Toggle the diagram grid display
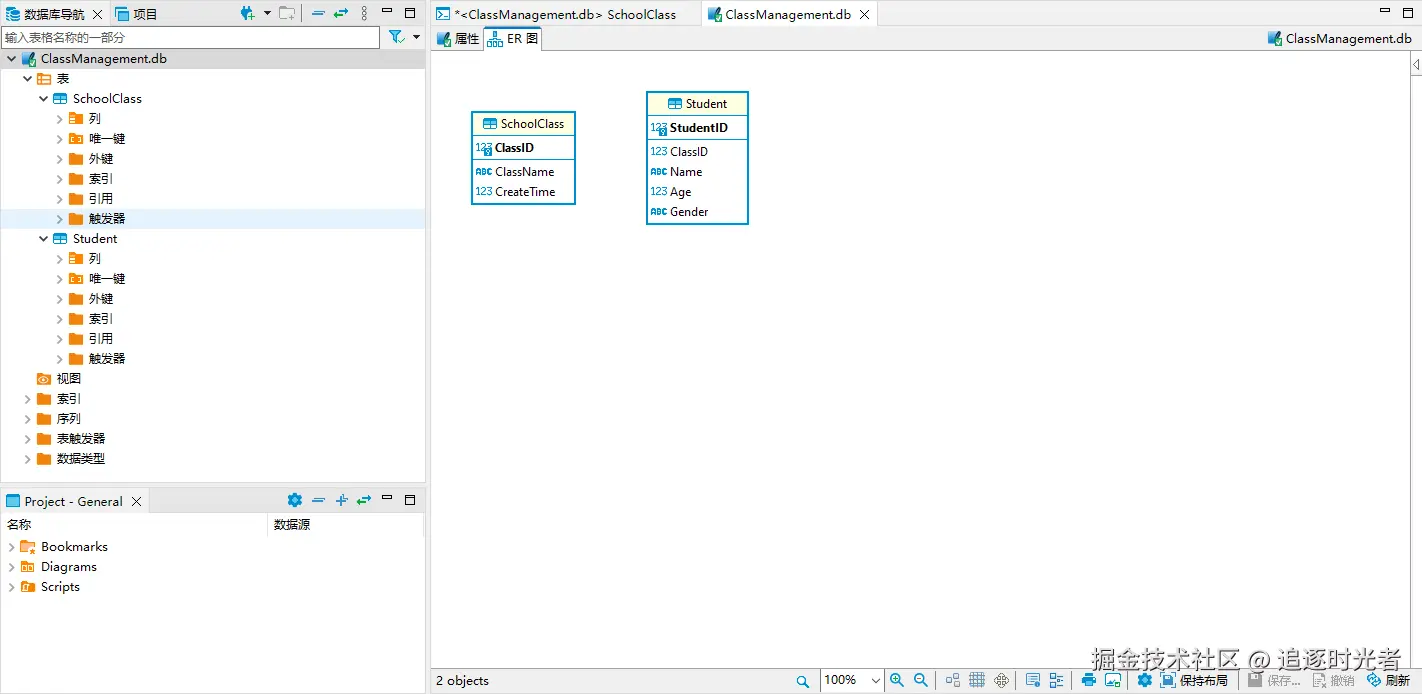Screen dimensions: 1422x694 977,680
